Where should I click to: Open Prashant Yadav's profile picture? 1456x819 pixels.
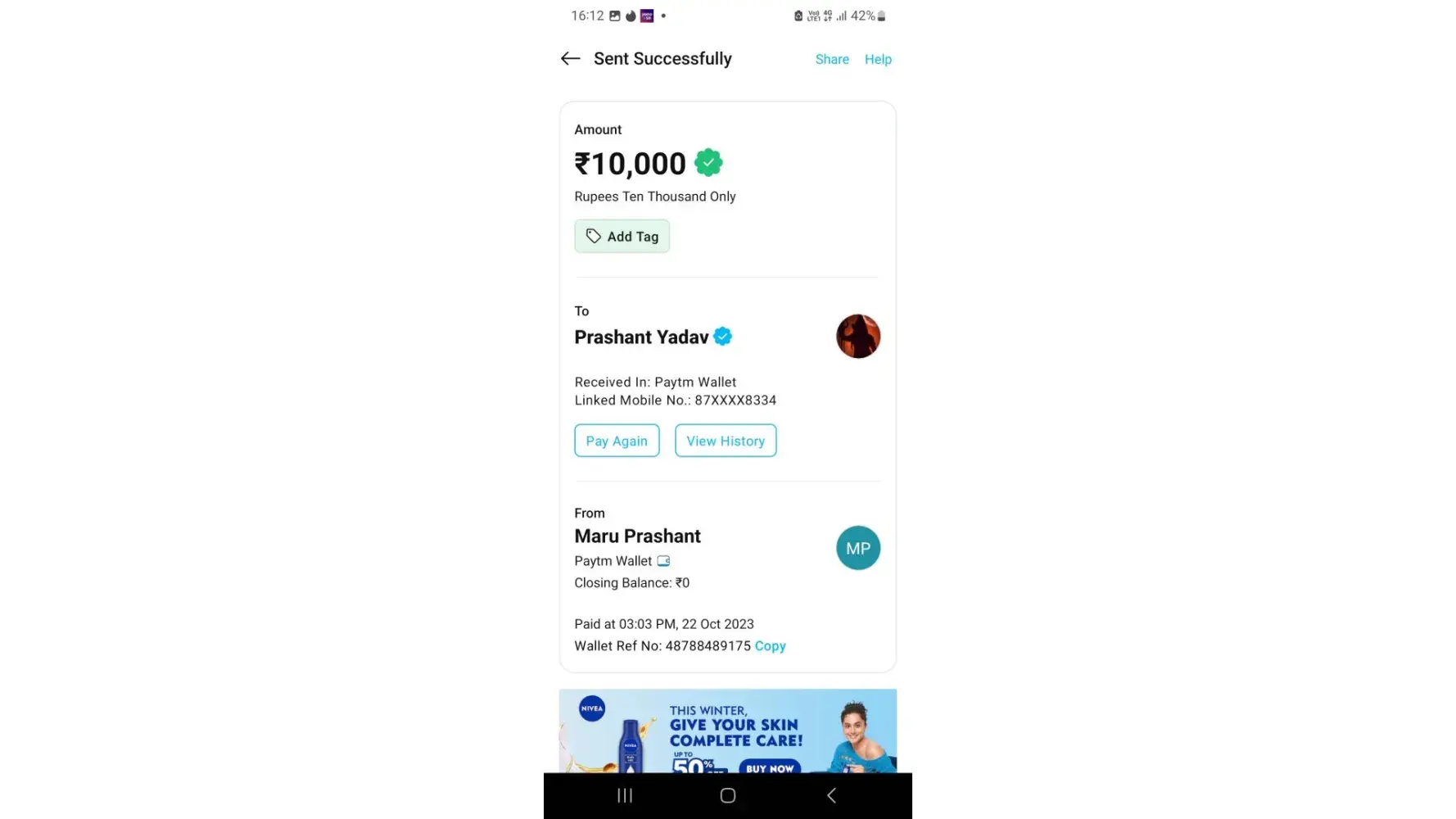pos(857,336)
